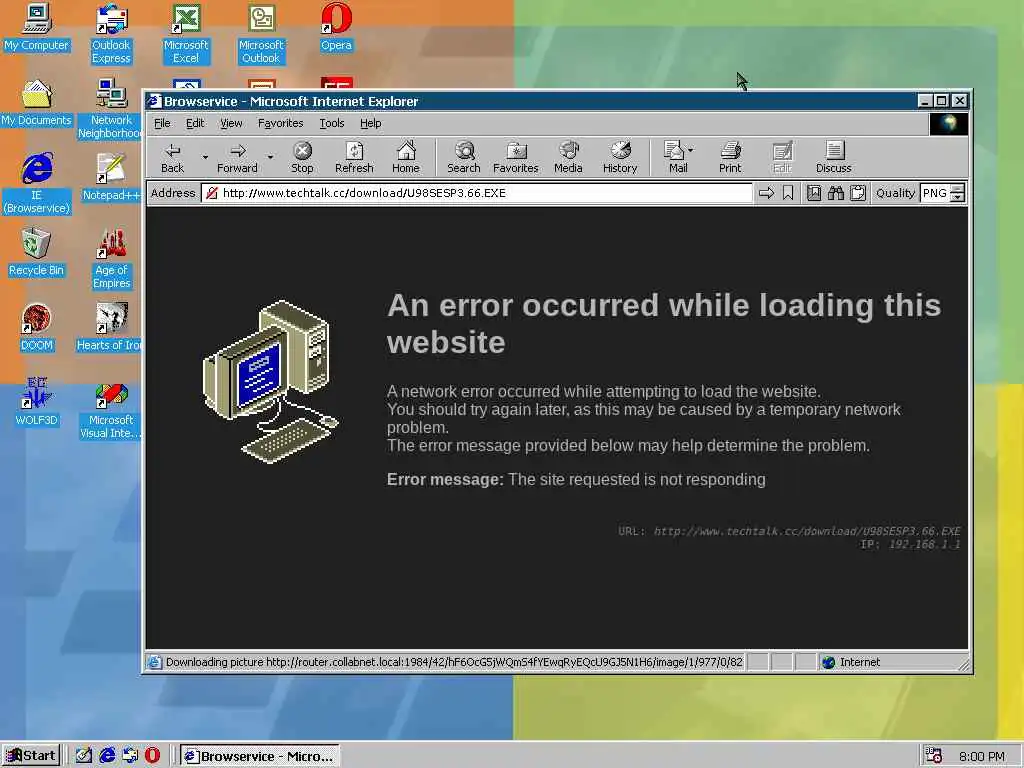Screen dimensions: 1024x768
Task: Click the error computer illustration
Action: pos(271,381)
